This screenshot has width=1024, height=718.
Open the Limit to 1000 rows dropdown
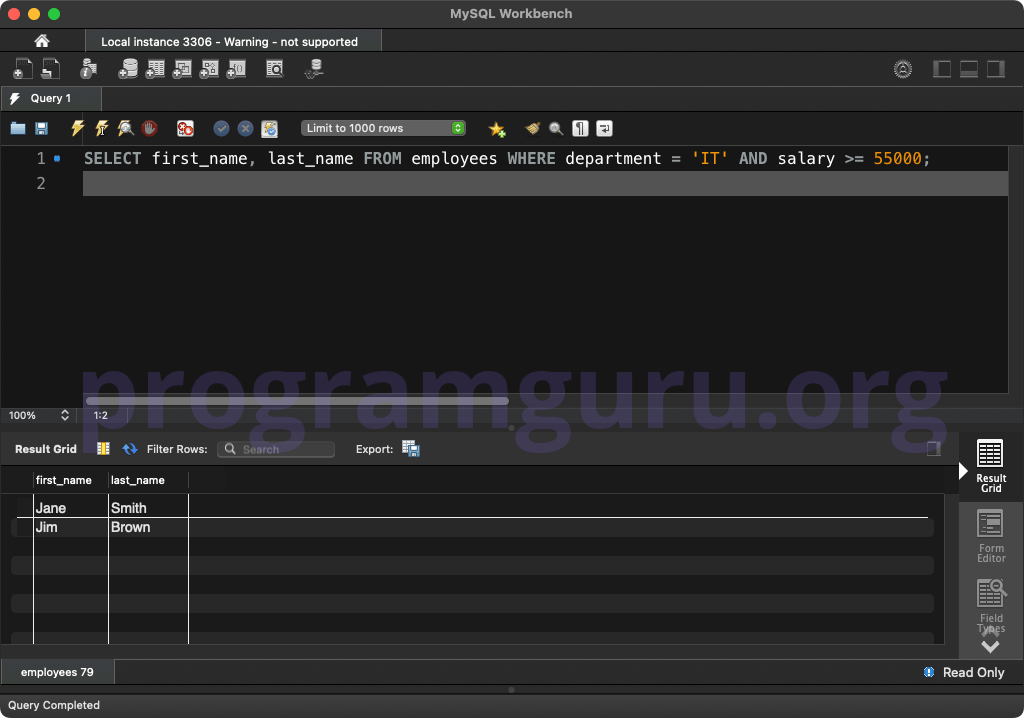point(383,128)
